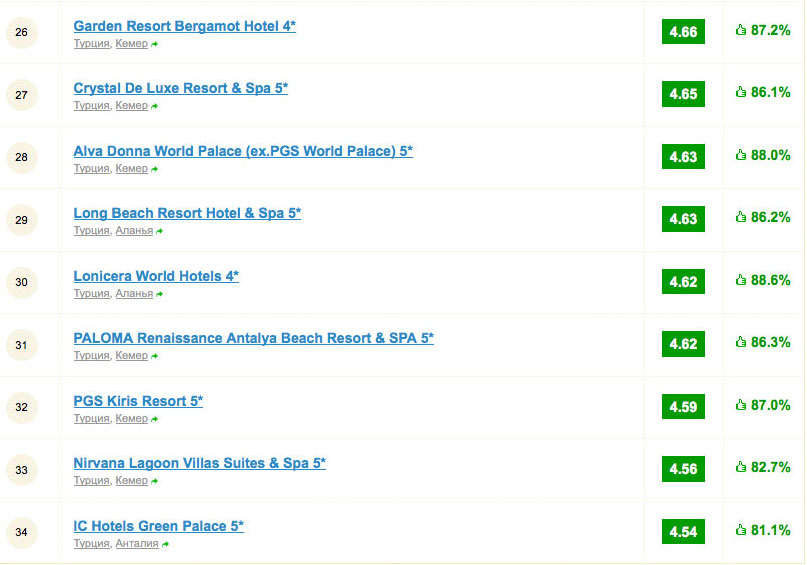Click the 86.3% recommendation value

[x=770, y=342]
